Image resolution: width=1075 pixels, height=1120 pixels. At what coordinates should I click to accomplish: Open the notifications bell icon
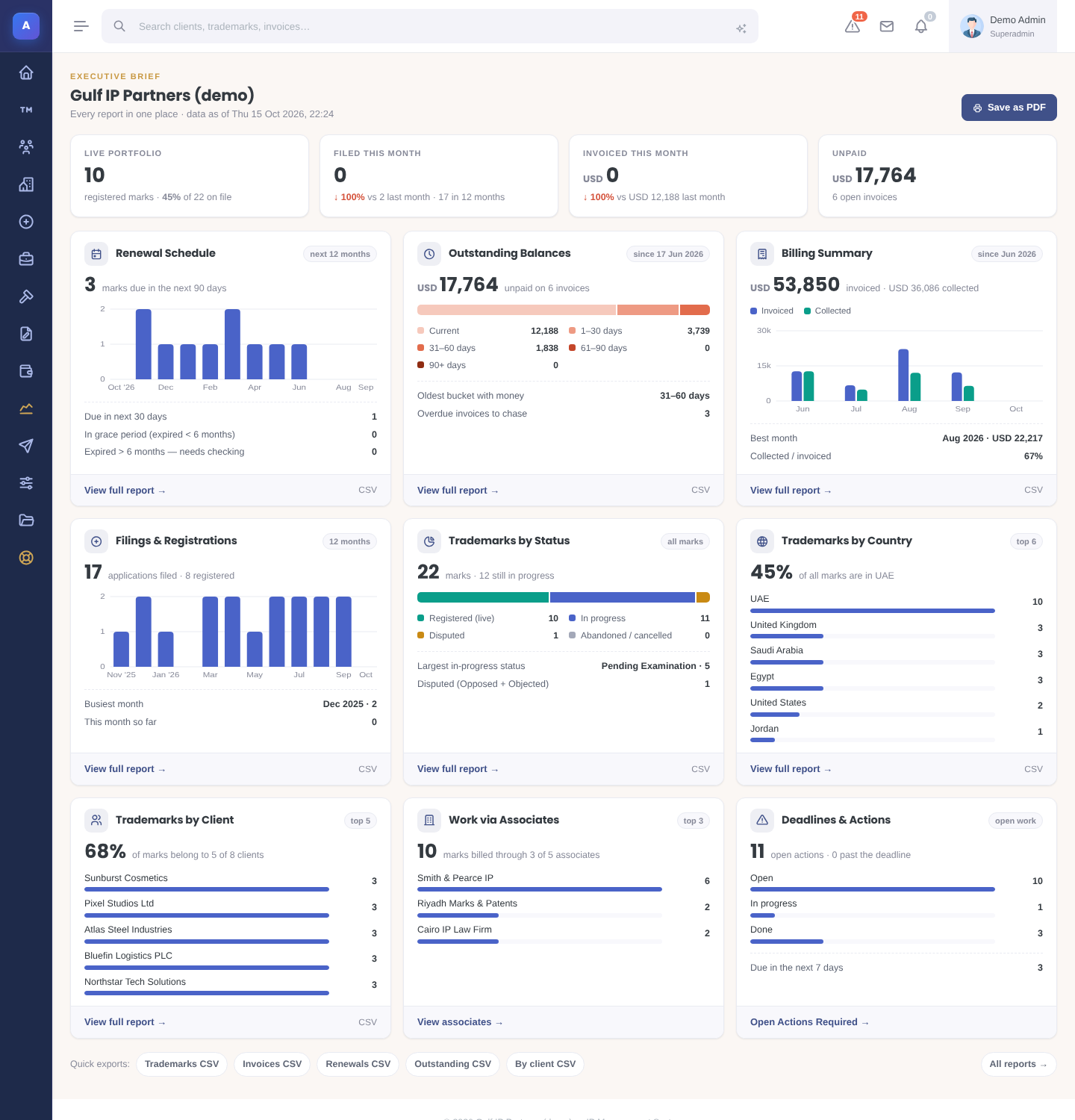pyautogui.click(x=921, y=26)
